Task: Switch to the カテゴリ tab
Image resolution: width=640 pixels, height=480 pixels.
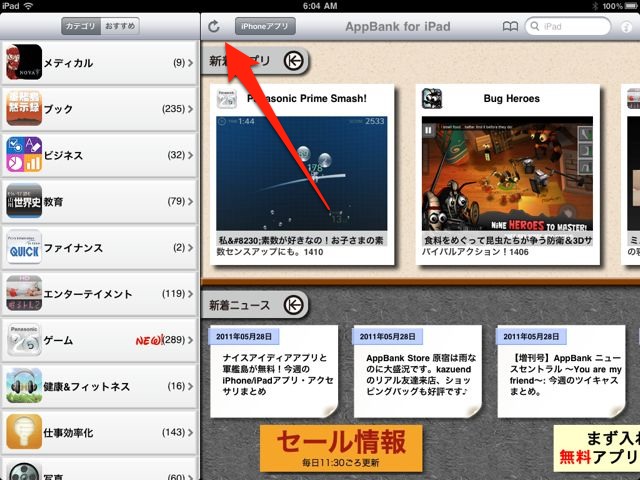Action: coord(81,26)
